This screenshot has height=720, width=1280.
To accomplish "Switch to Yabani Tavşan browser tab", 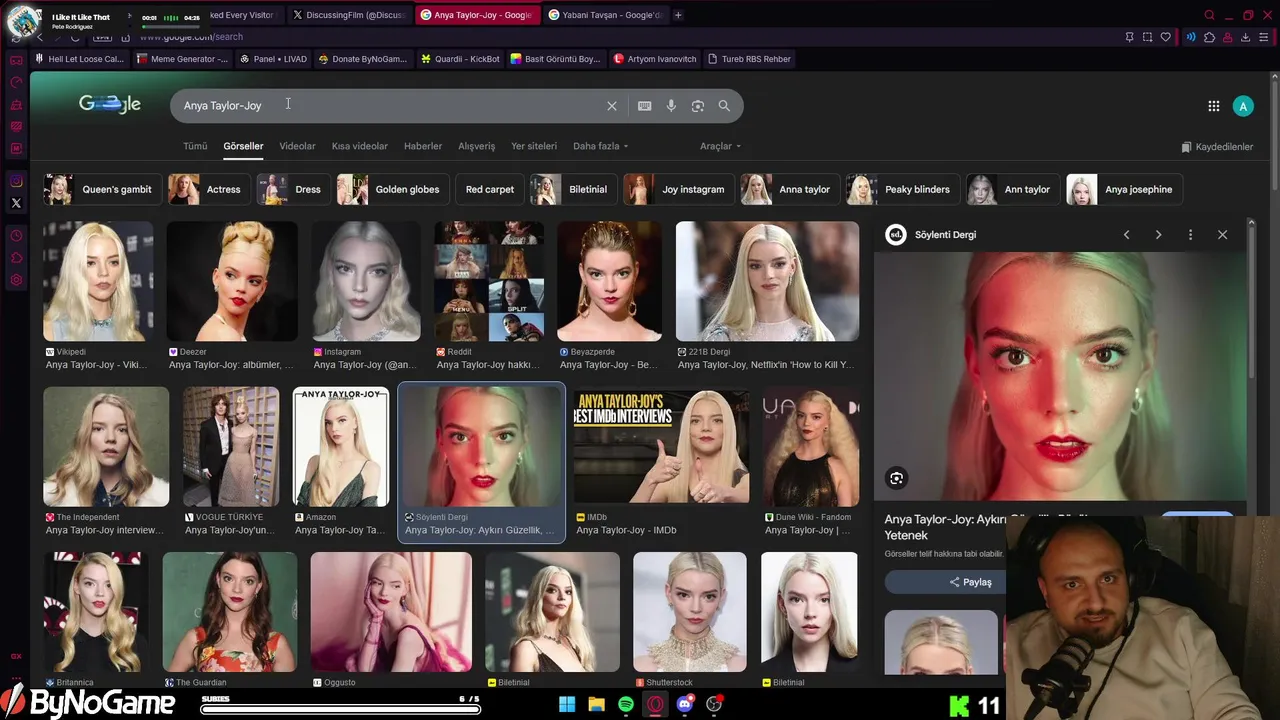I will [605, 15].
